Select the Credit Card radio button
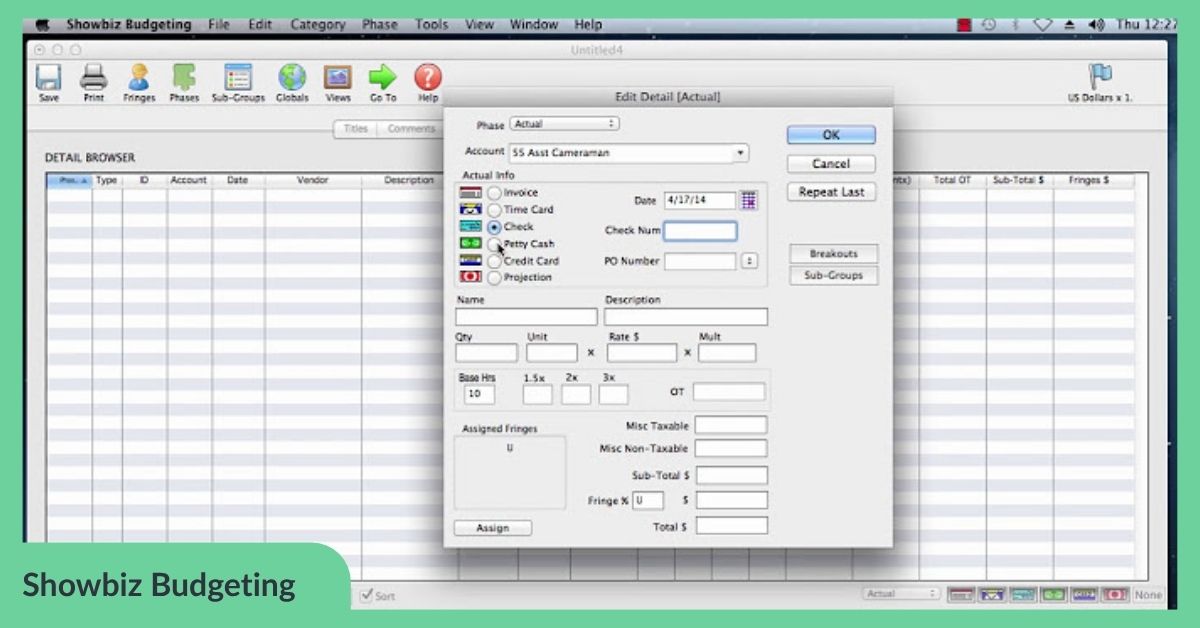 (495, 261)
